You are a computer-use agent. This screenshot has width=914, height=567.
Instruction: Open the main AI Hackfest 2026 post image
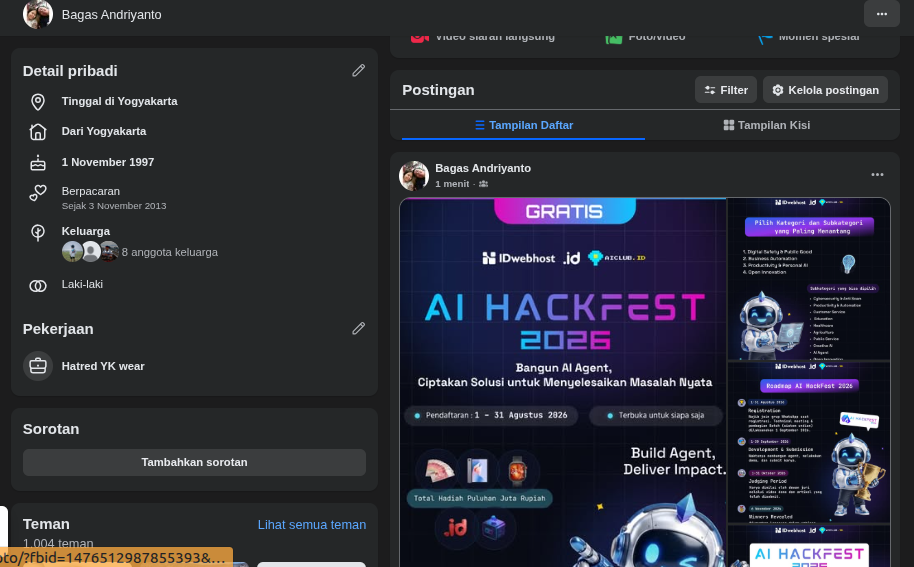(x=563, y=382)
